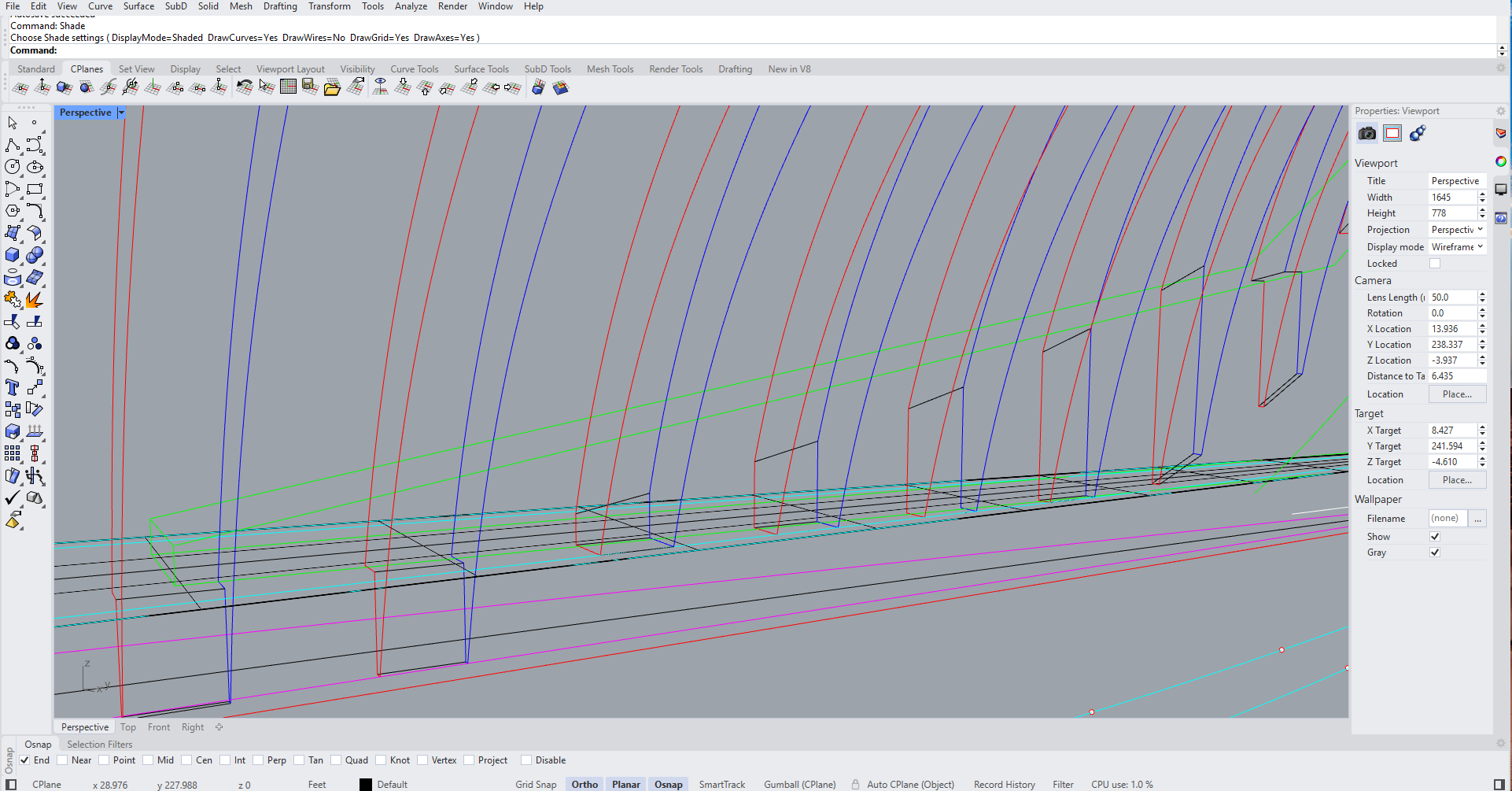Open the Read CPlane from file icon
1512x791 pixels.
[x=332, y=87]
